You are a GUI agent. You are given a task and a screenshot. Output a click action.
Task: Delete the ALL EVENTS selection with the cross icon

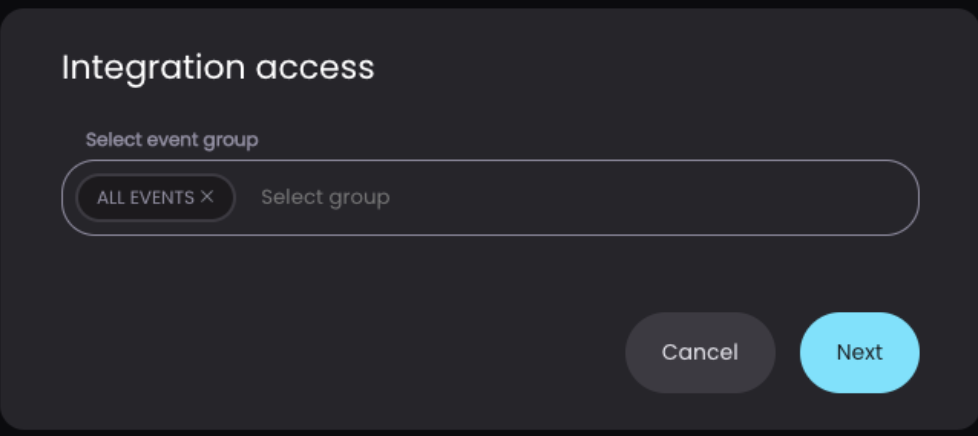point(207,197)
